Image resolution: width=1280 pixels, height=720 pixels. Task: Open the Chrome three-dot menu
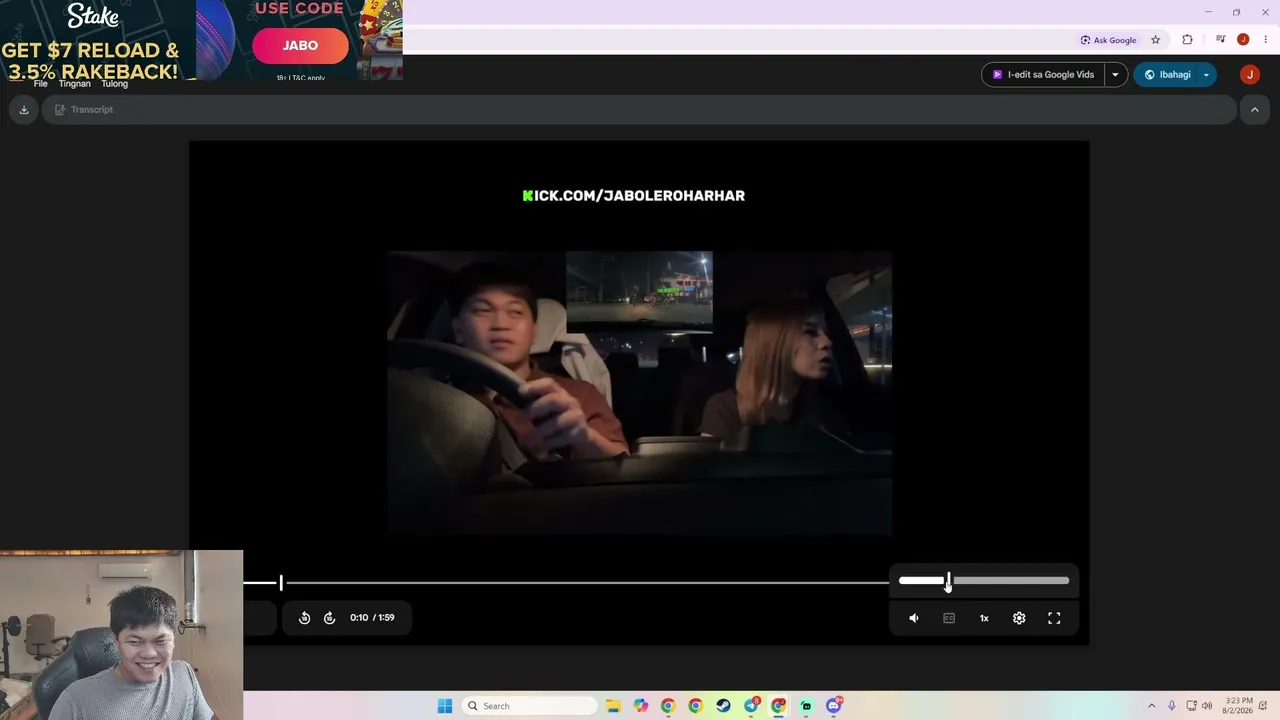pos(1265,40)
